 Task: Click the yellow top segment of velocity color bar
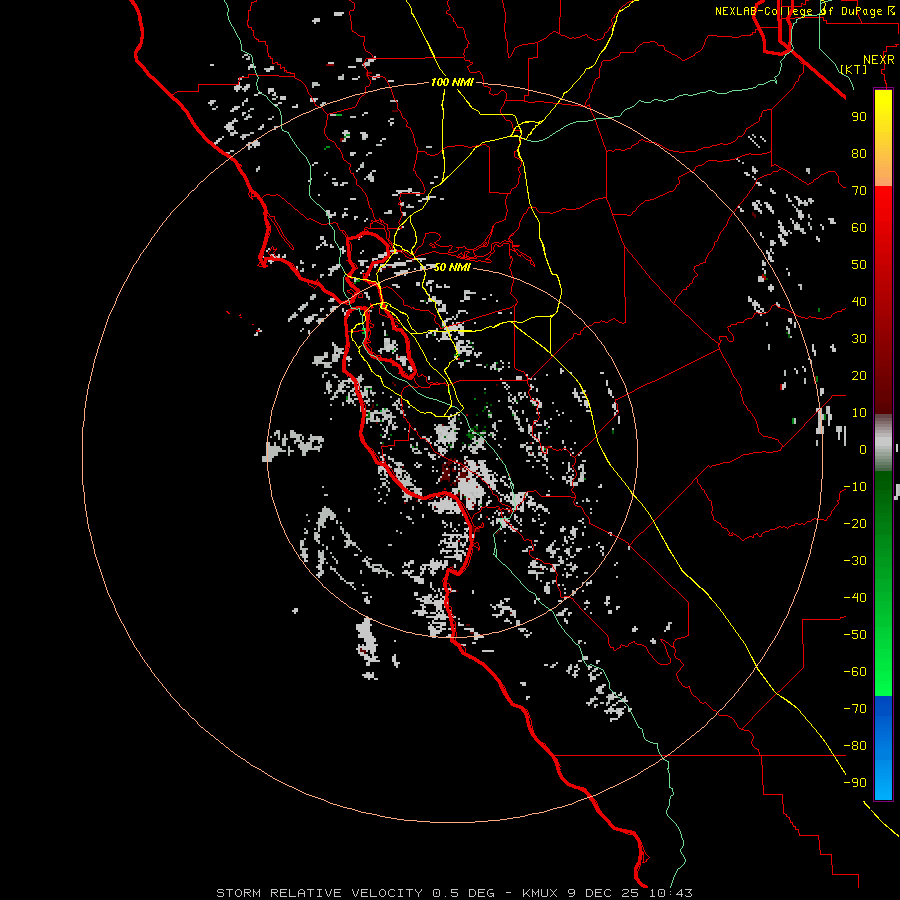pyautogui.click(x=883, y=138)
